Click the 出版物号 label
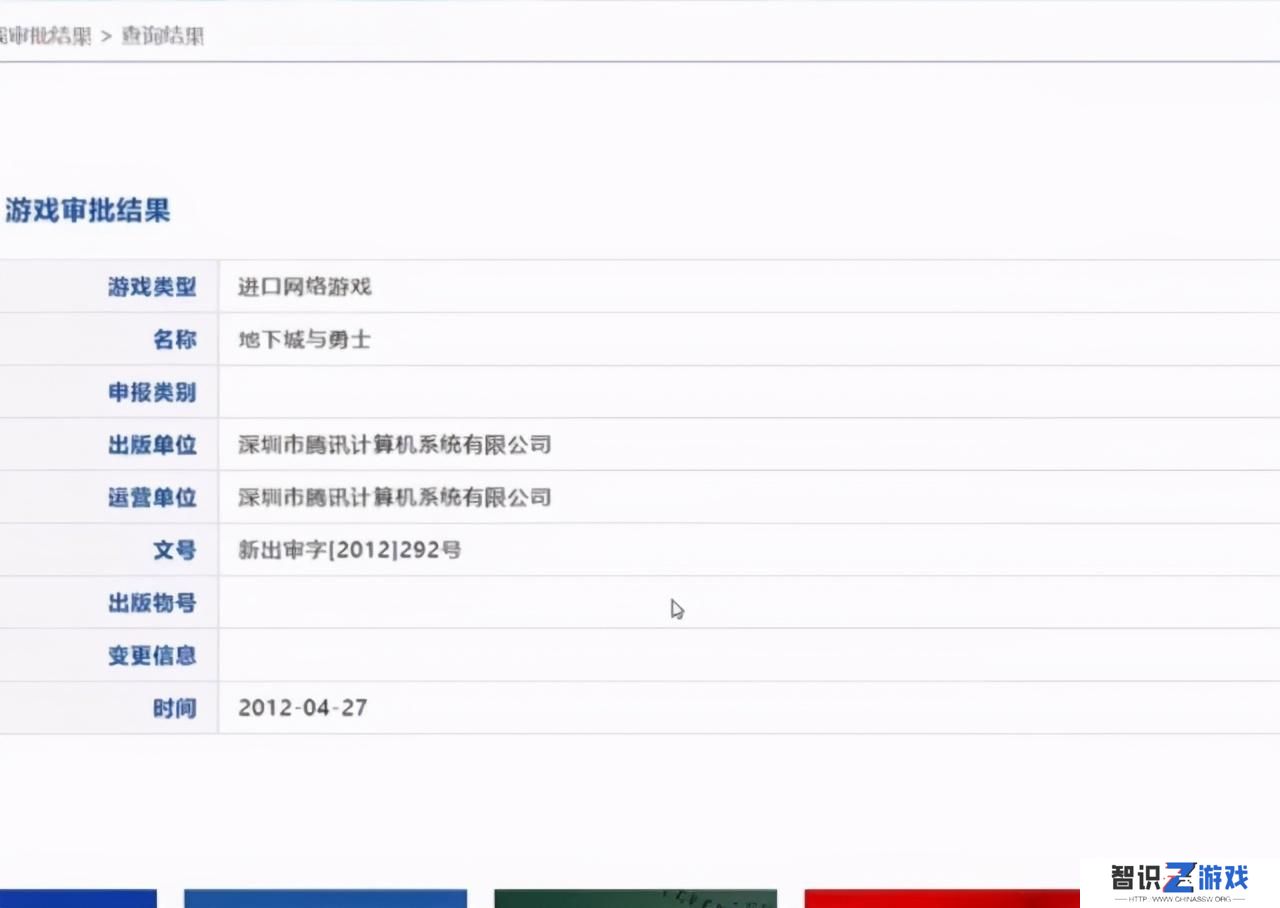Viewport: 1280px width, 908px height. 152,603
